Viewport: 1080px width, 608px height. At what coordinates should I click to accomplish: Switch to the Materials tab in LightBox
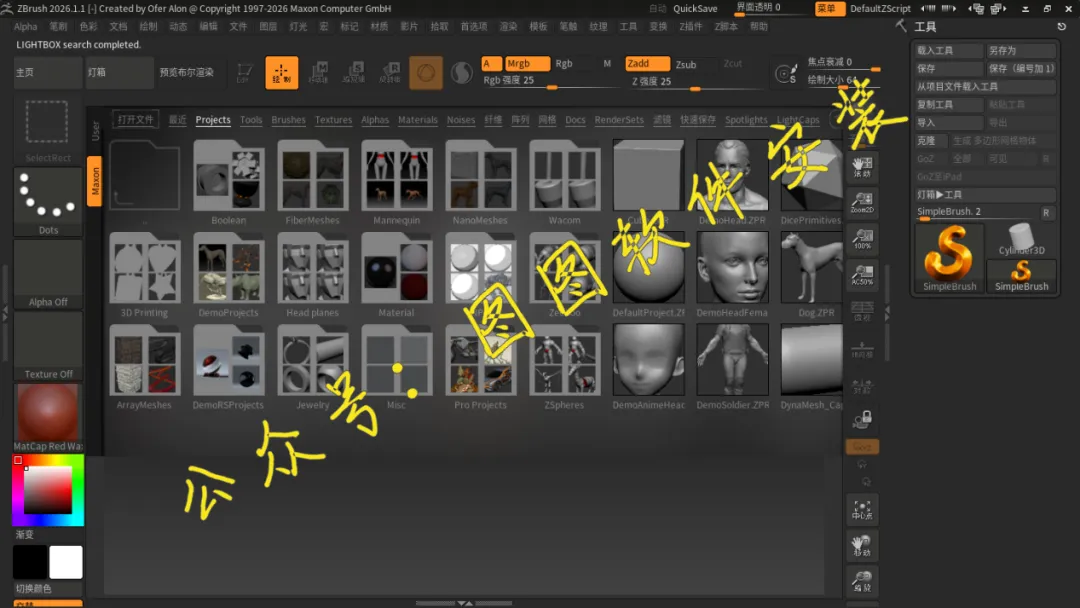pyautogui.click(x=417, y=120)
